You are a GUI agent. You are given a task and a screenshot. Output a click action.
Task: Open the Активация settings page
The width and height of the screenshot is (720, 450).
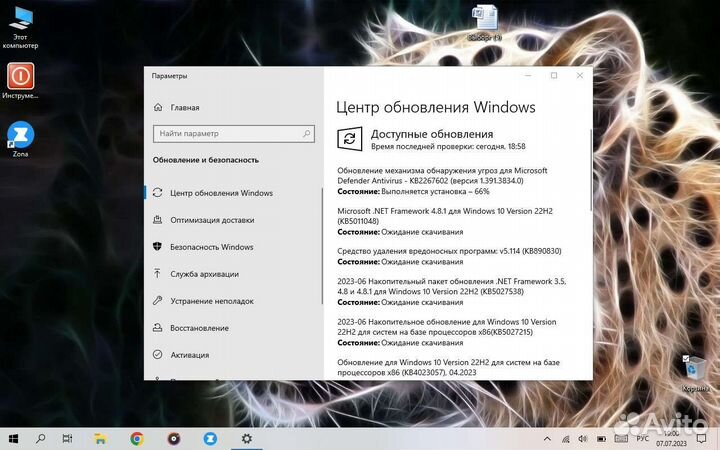coord(190,355)
